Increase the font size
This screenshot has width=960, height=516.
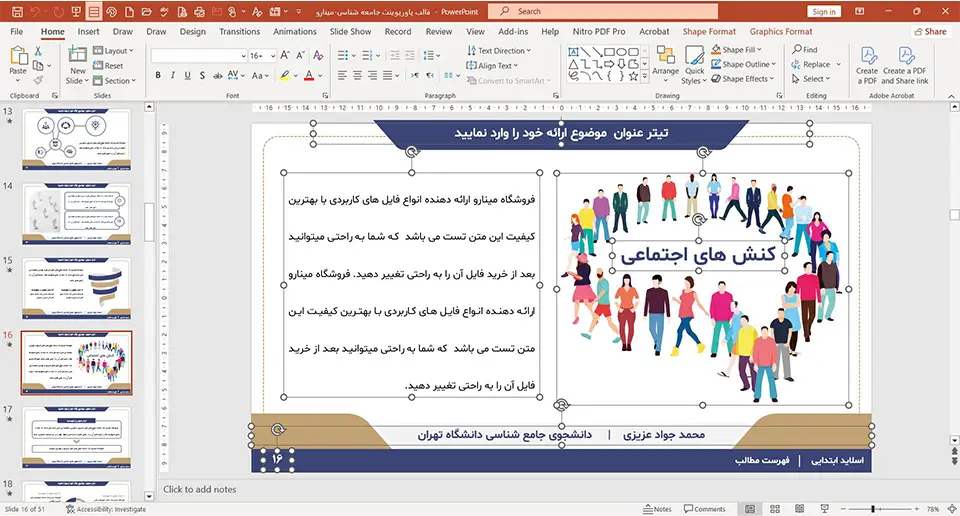[285, 56]
